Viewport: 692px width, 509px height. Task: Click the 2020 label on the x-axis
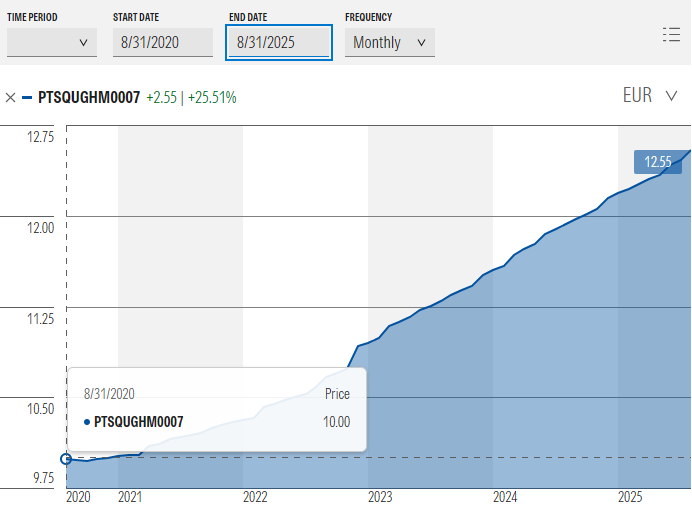pyautogui.click(x=78, y=497)
